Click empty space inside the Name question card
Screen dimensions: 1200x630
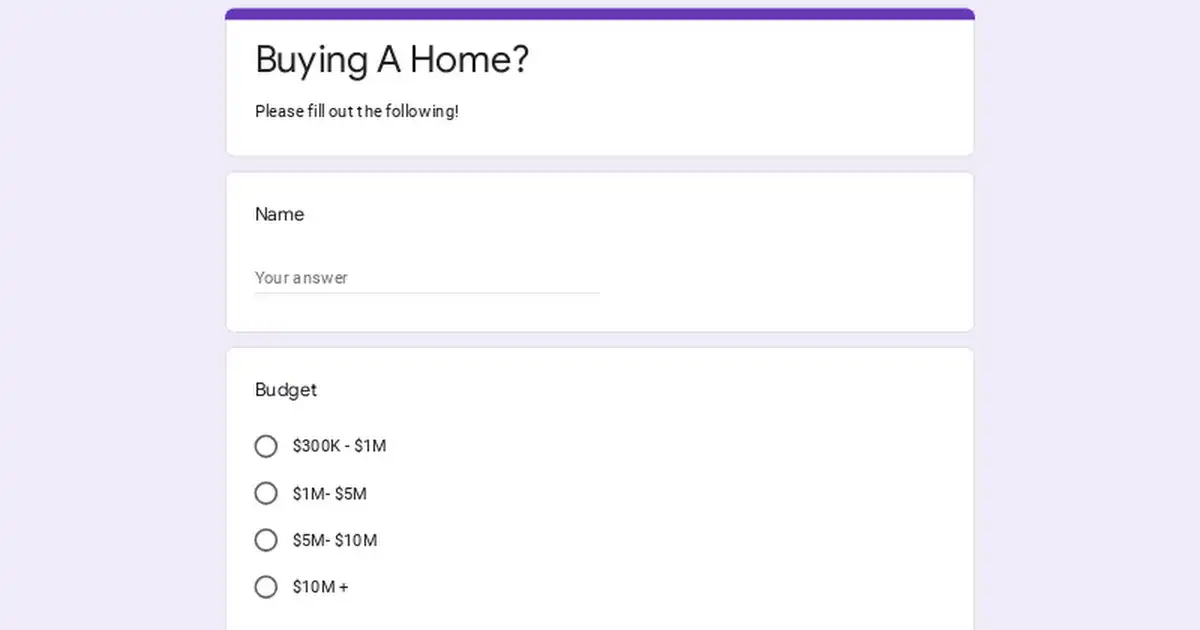point(780,250)
